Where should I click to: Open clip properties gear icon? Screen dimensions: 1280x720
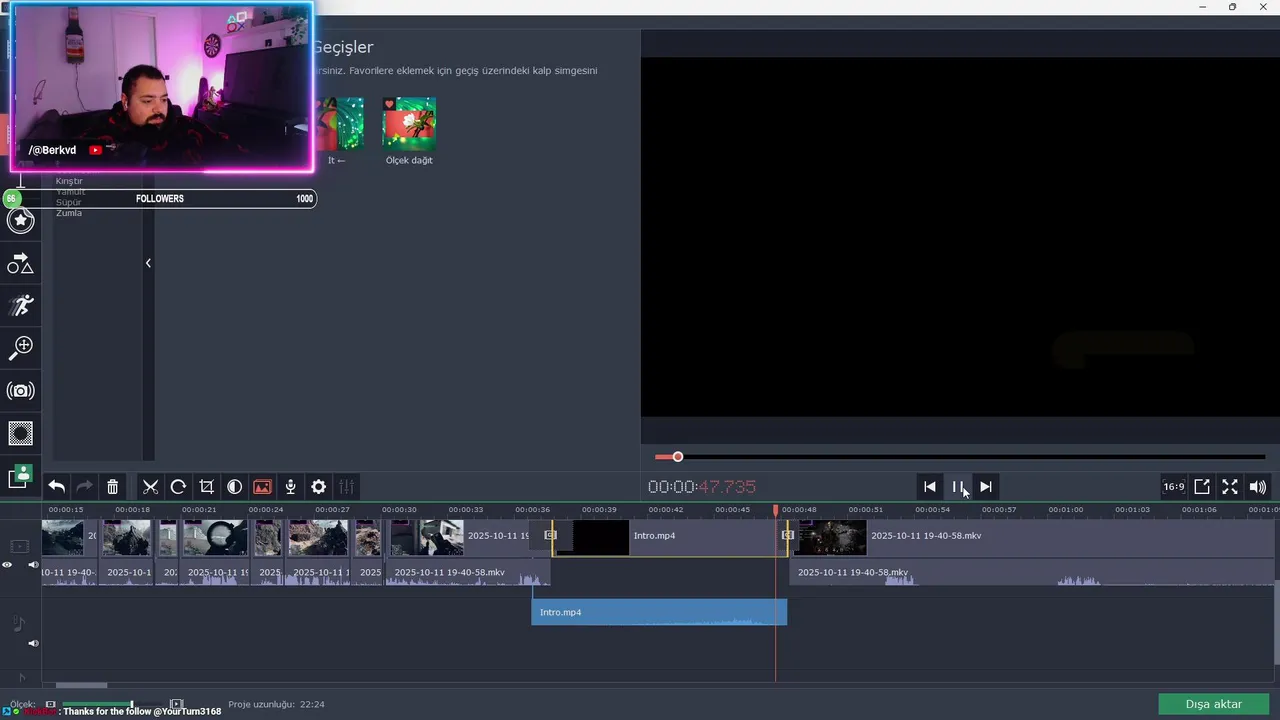tap(318, 487)
